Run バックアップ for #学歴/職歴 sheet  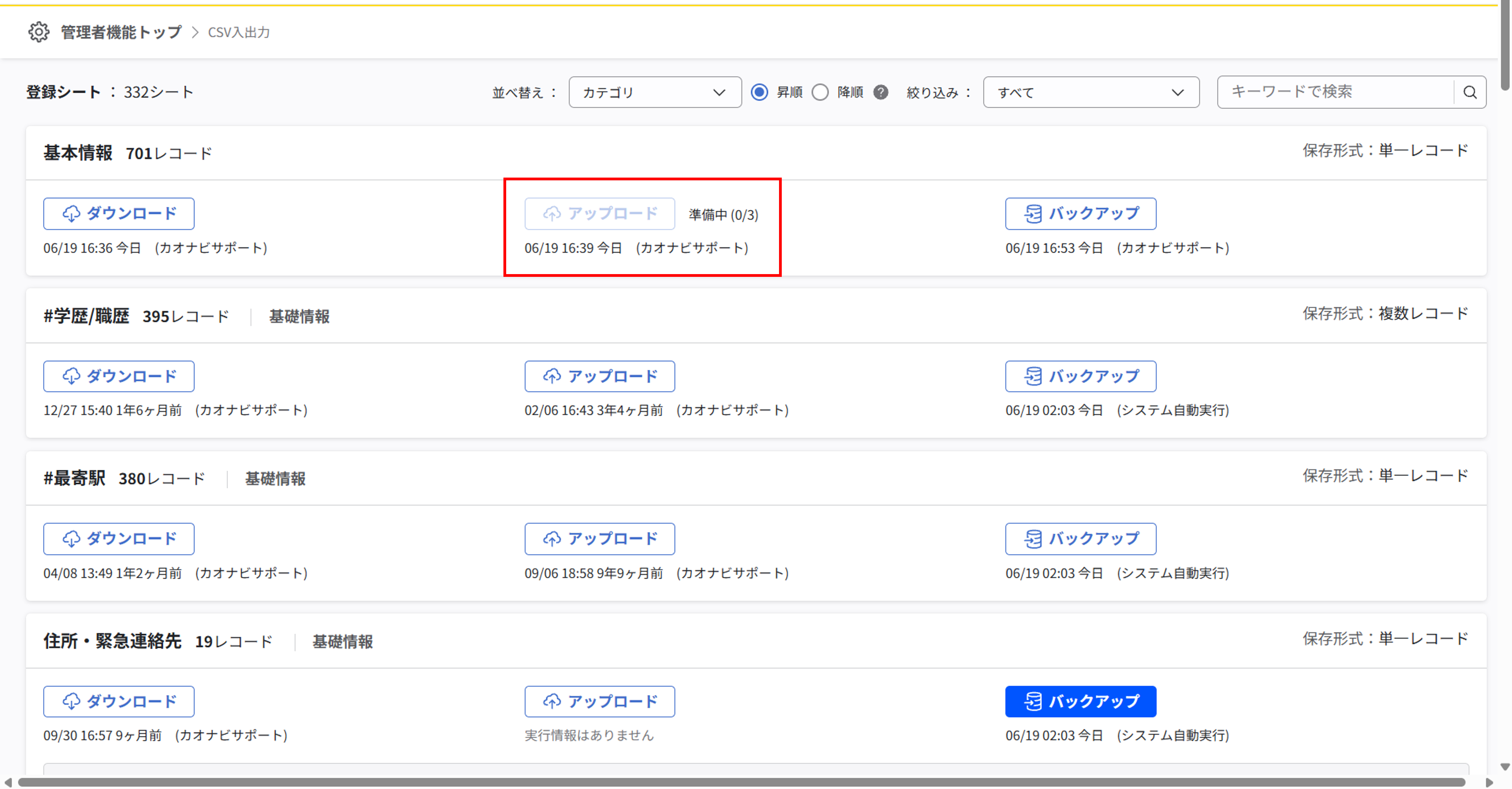click(1081, 376)
